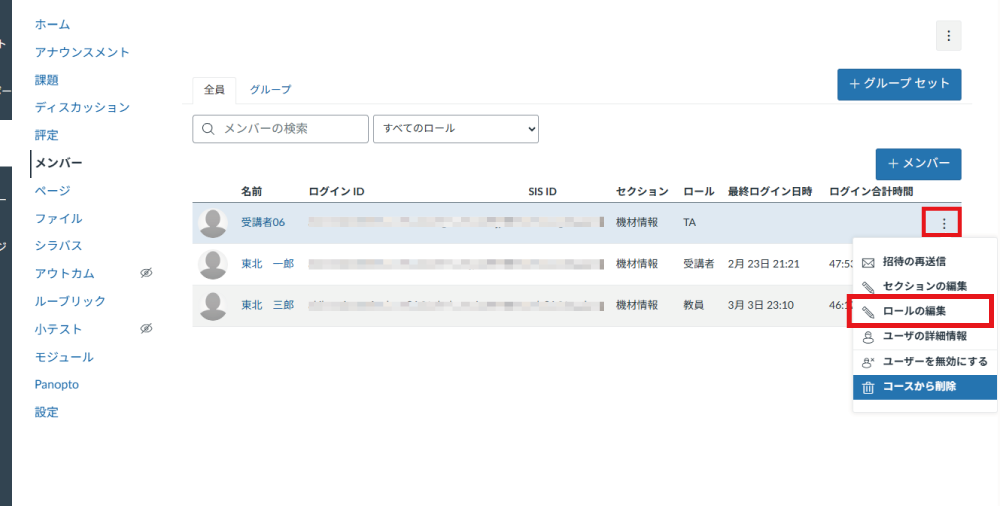Screen dimensions: 1000x506
Task: Open 評定 in course navigation
Action: (x=47, y=135)
